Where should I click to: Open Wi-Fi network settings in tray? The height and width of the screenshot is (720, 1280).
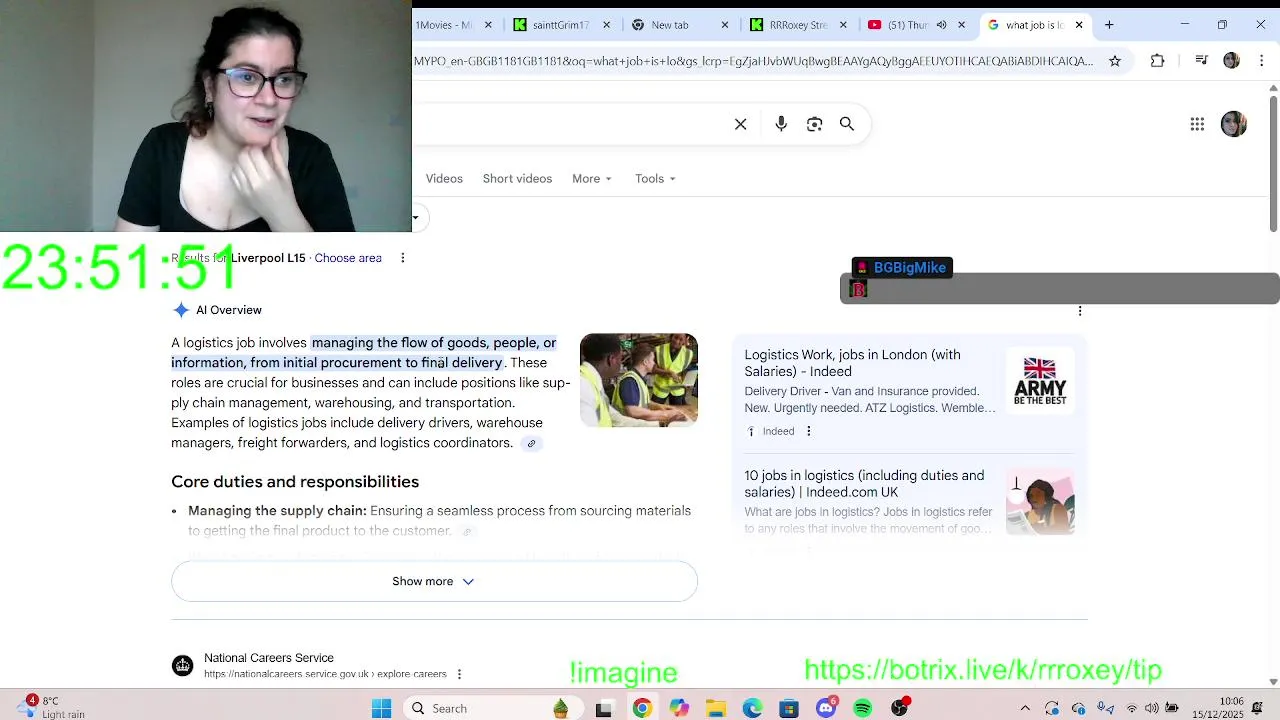tap(1131, 708)
